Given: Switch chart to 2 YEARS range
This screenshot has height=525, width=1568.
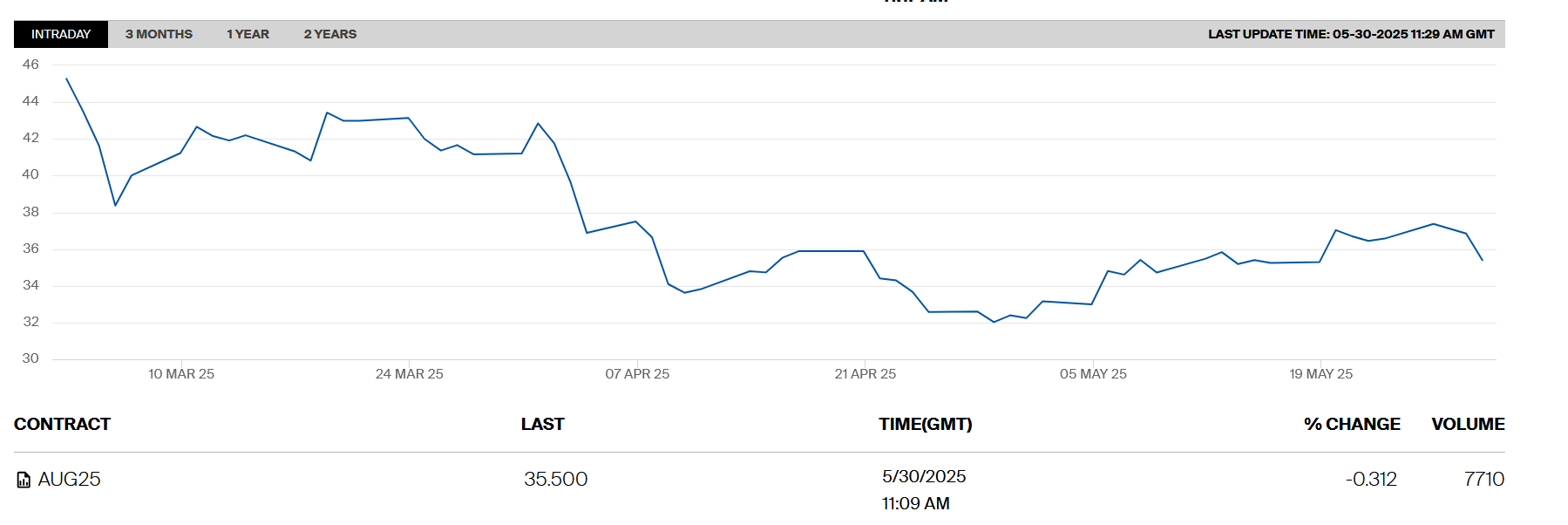Looking at the screenshot, I should [330, 34].
